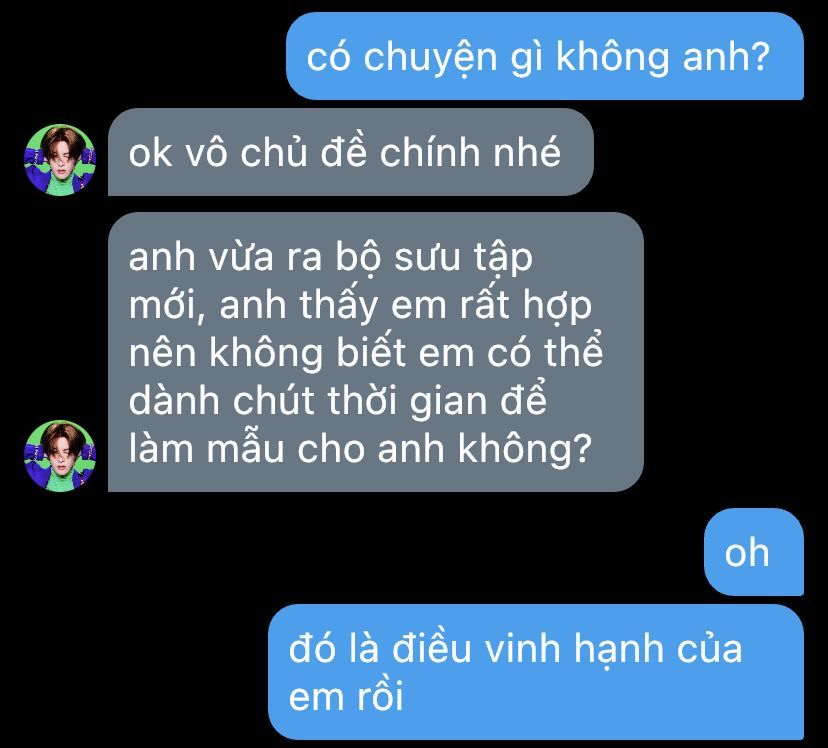Click the line "làm mẫu cho anh không?"

(x=360, y=449)
